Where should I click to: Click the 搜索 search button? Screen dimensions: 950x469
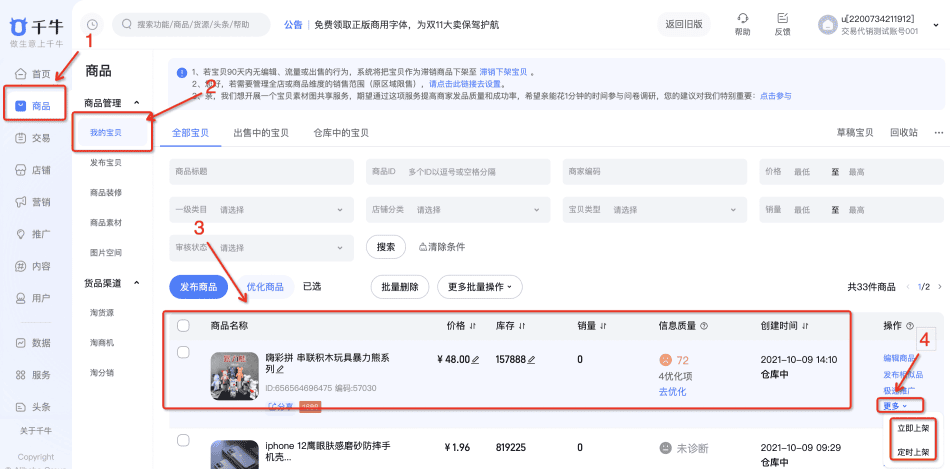pyautogui.click(x=386, y=247)
